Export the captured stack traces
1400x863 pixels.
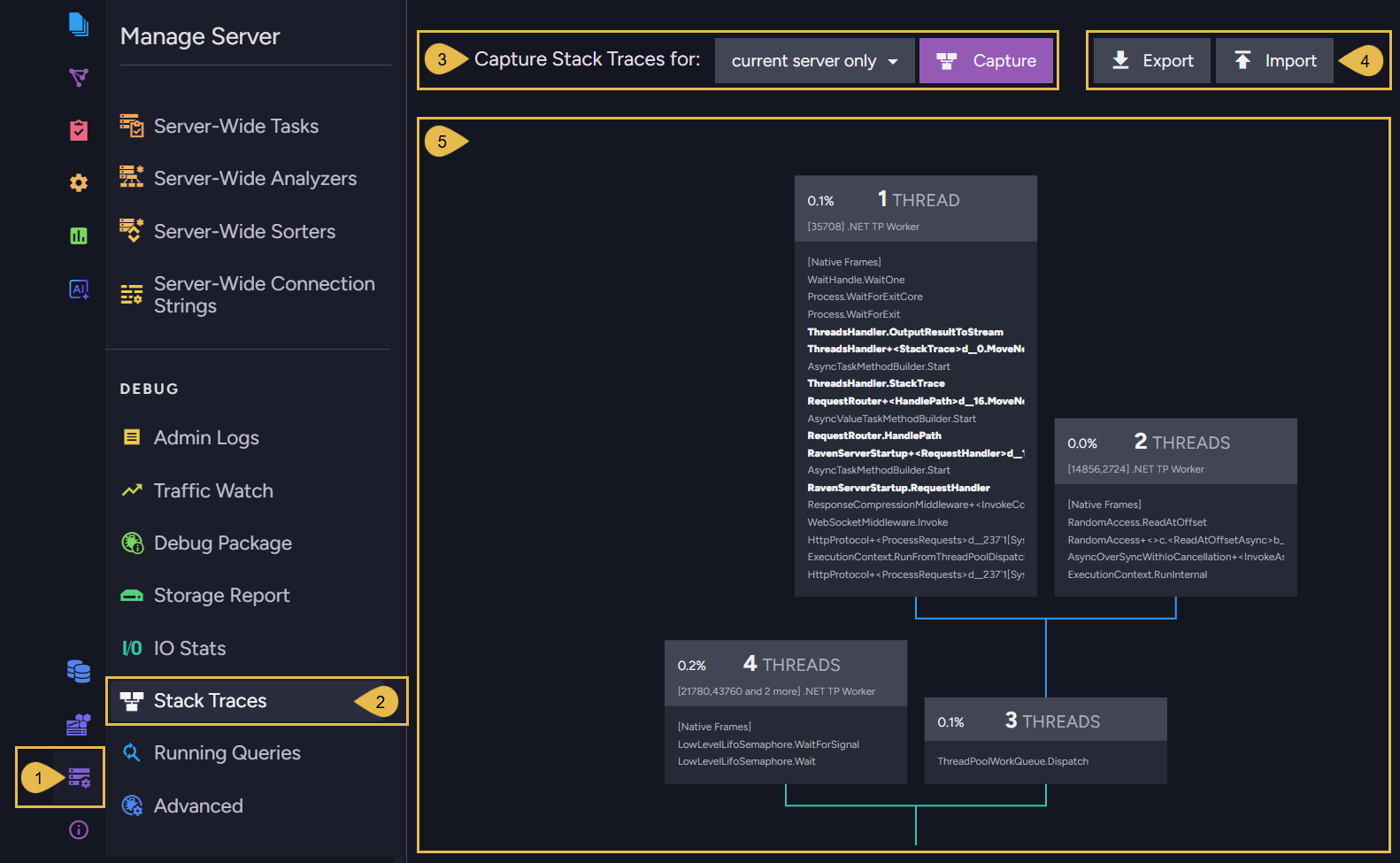[x=1152, y=61]
